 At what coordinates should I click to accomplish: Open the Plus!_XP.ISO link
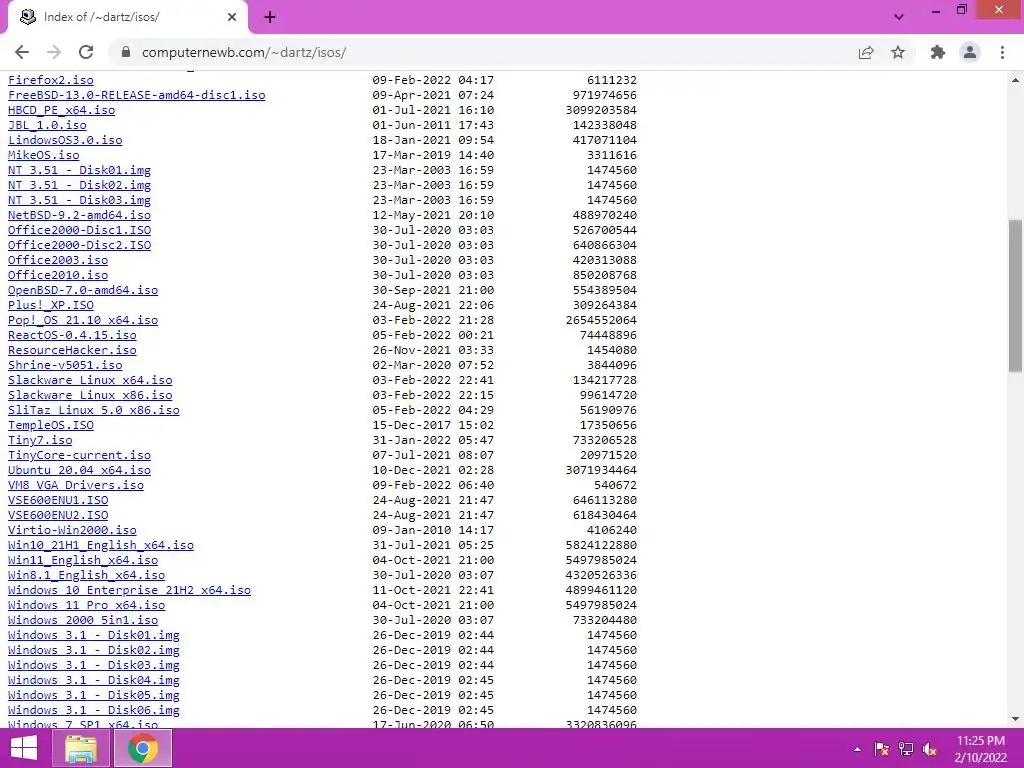click(x=51, y=305)
